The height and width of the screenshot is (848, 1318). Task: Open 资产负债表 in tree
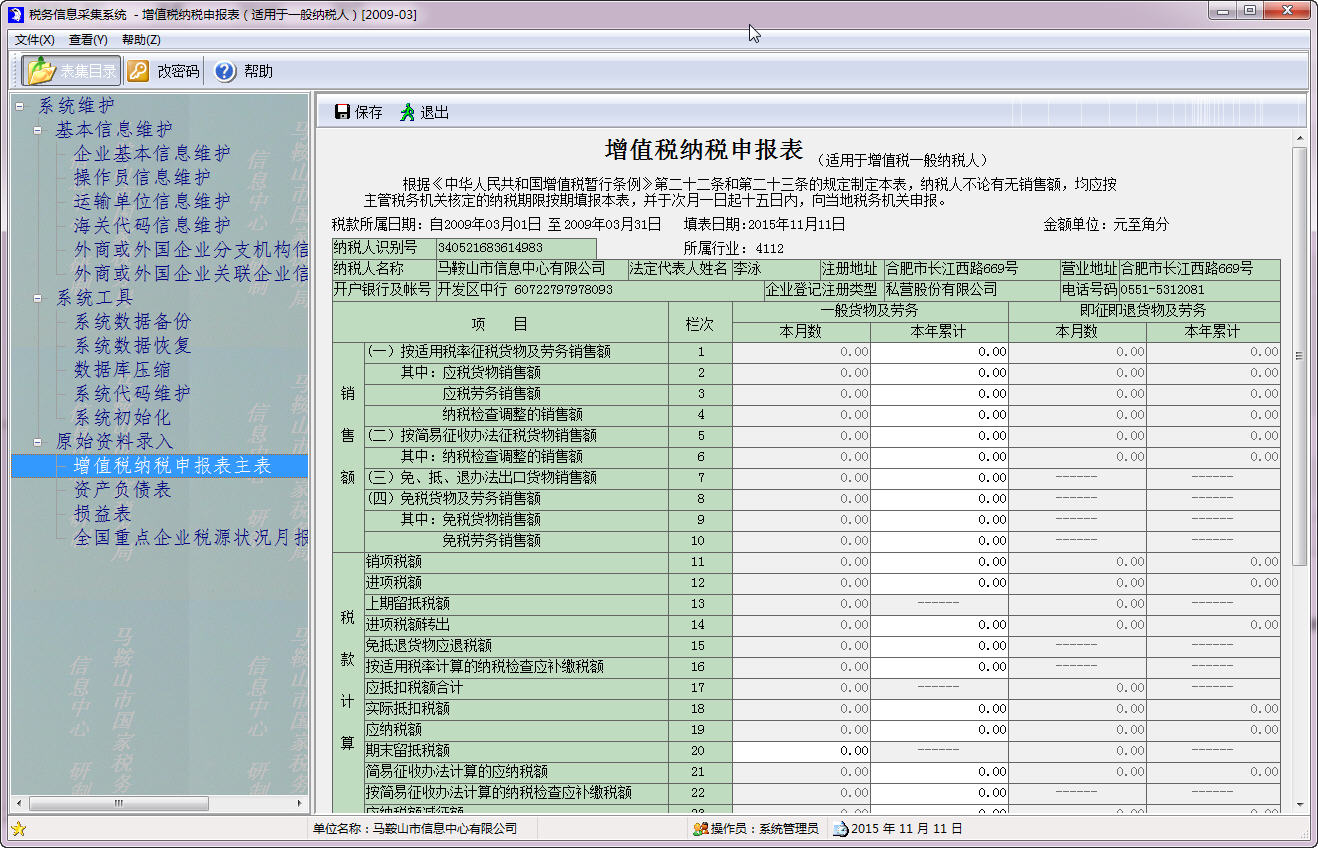point(122,489)
